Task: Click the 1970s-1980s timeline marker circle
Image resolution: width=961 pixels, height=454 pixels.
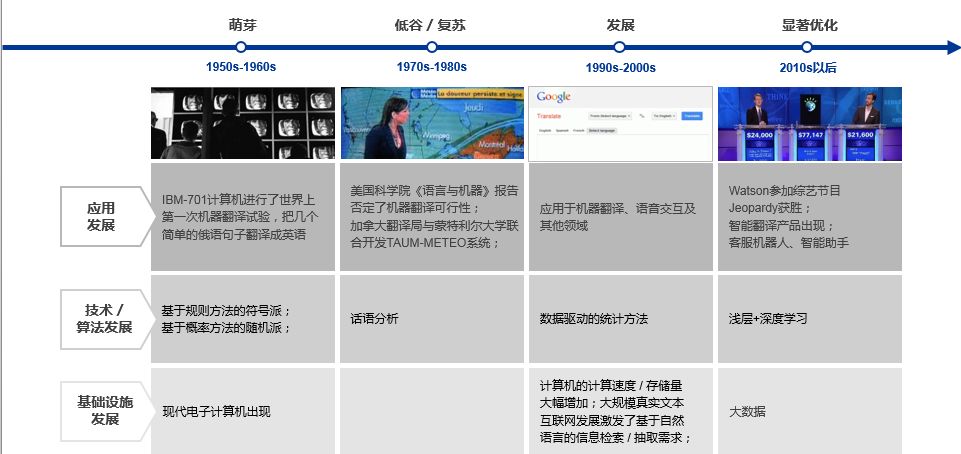Action: click(431, 47)
